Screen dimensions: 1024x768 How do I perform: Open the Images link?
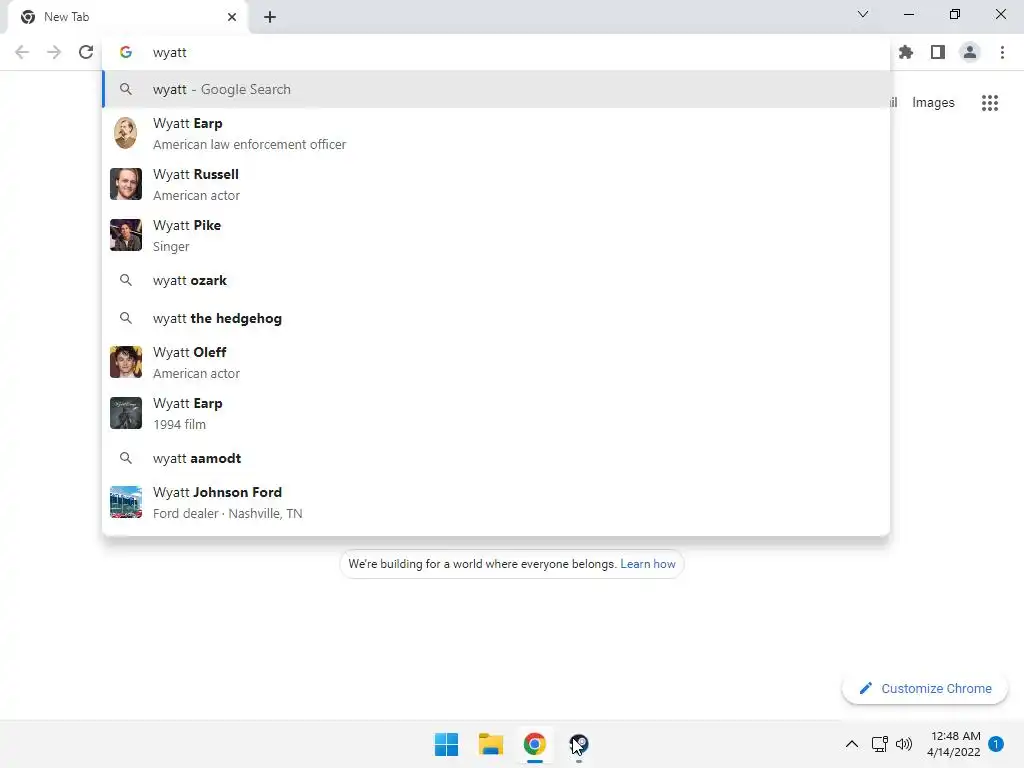coord(933,103)
